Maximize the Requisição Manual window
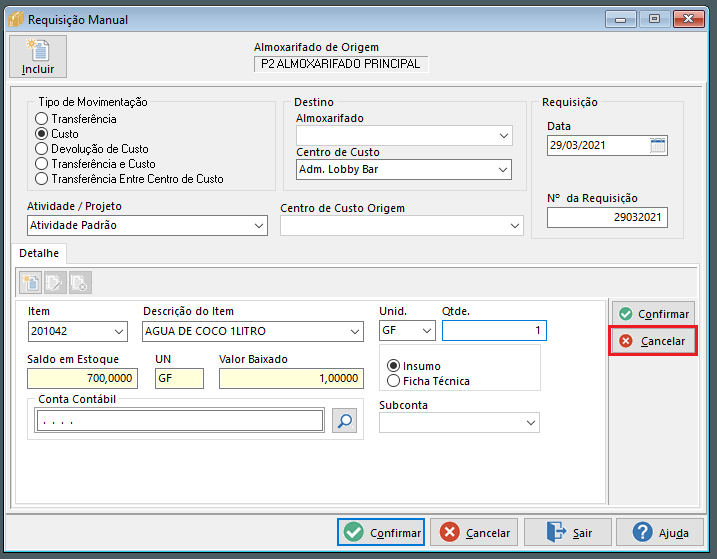The width and height of the screenshot is (717, 559). click(654, 19)
